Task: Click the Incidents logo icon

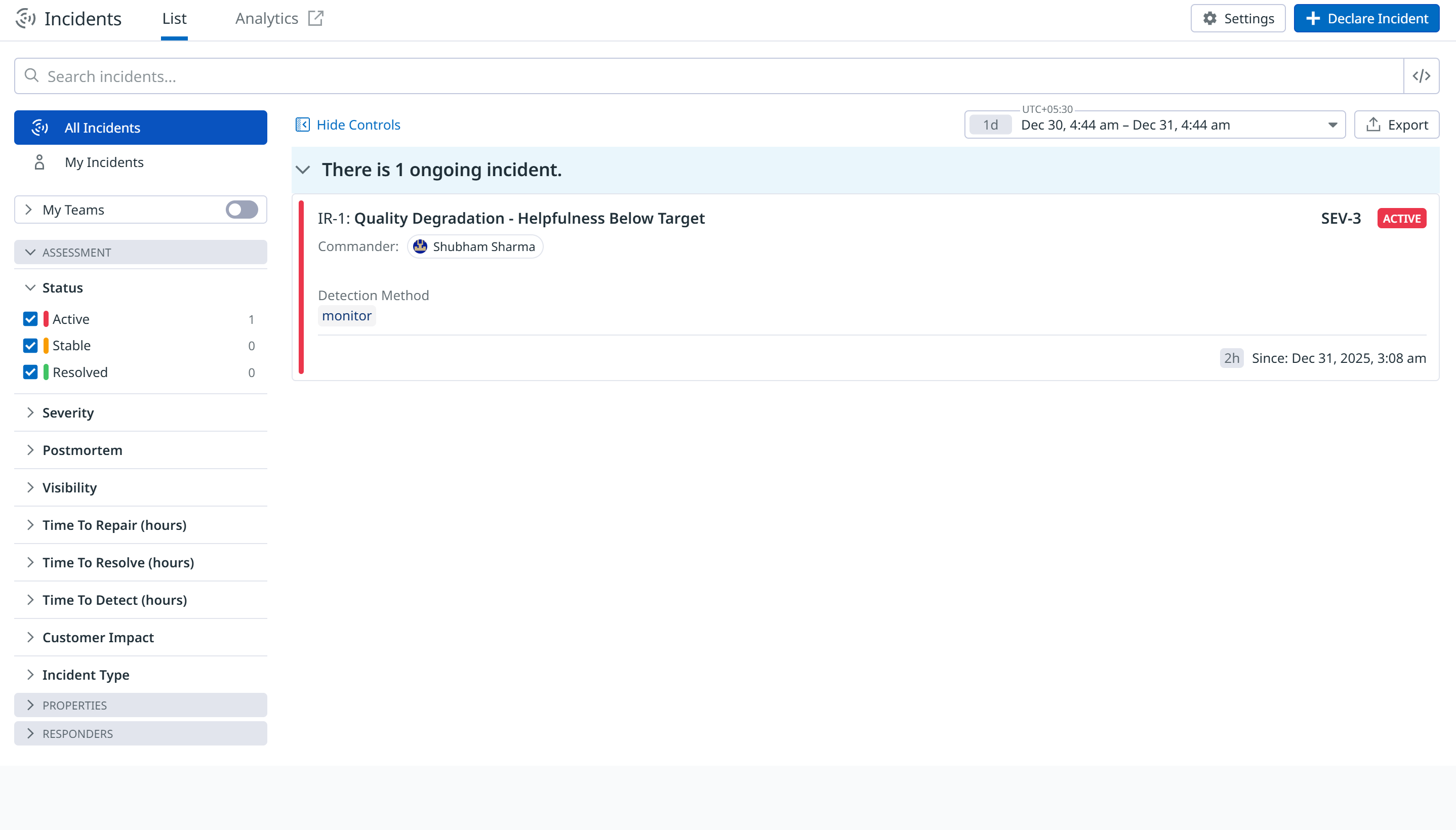Action: (26, 18)
